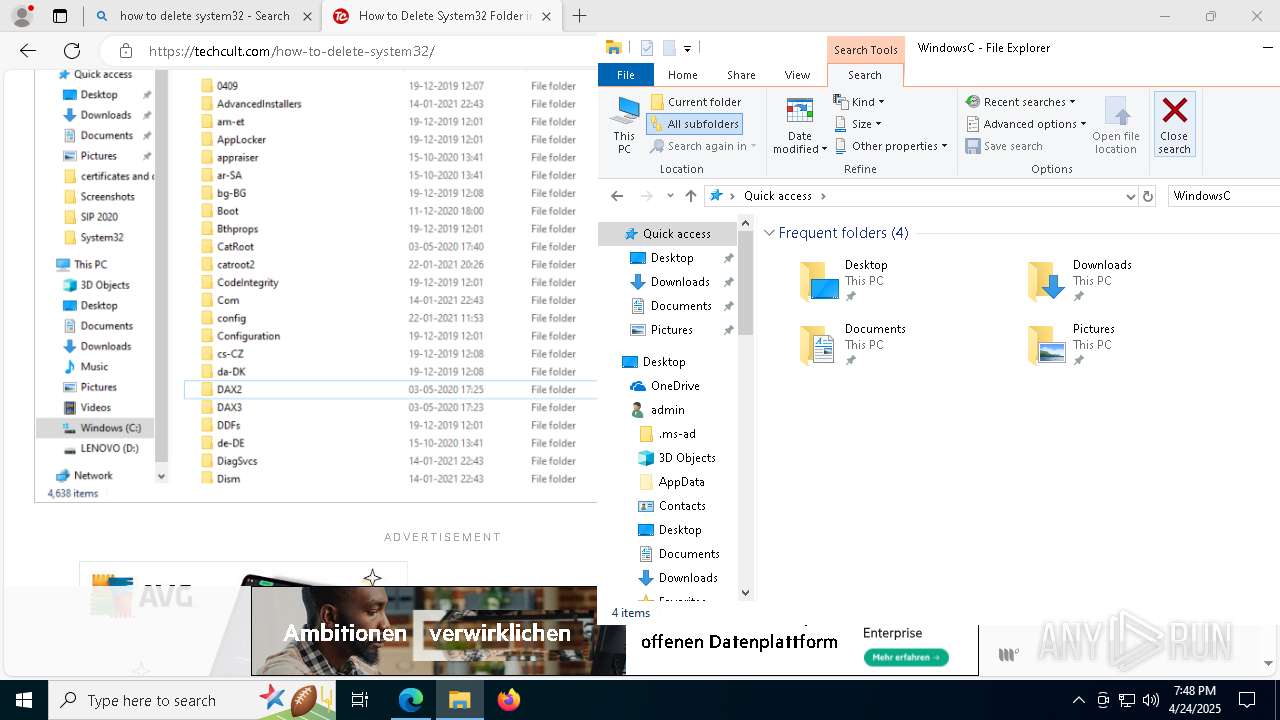Select the Search ribbon tab

(865, 75)
